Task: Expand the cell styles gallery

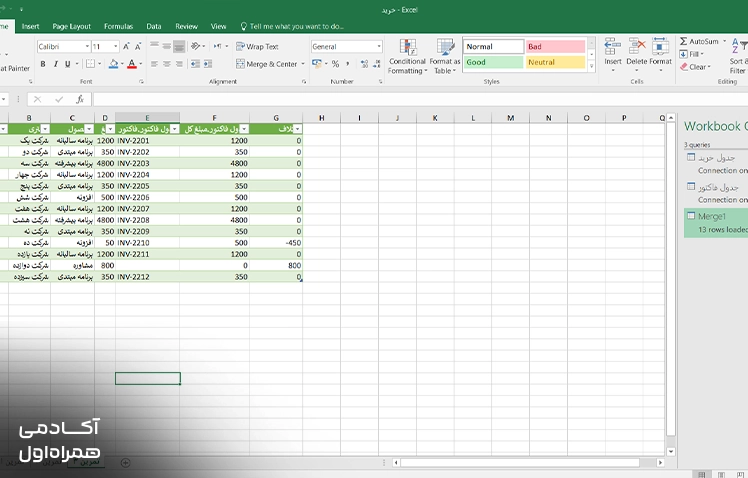Action: (592, 66)
